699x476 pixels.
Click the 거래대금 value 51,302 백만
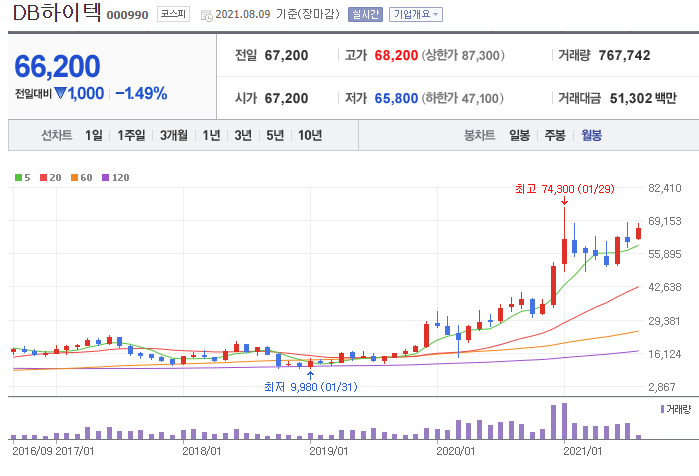click(643, 98)
